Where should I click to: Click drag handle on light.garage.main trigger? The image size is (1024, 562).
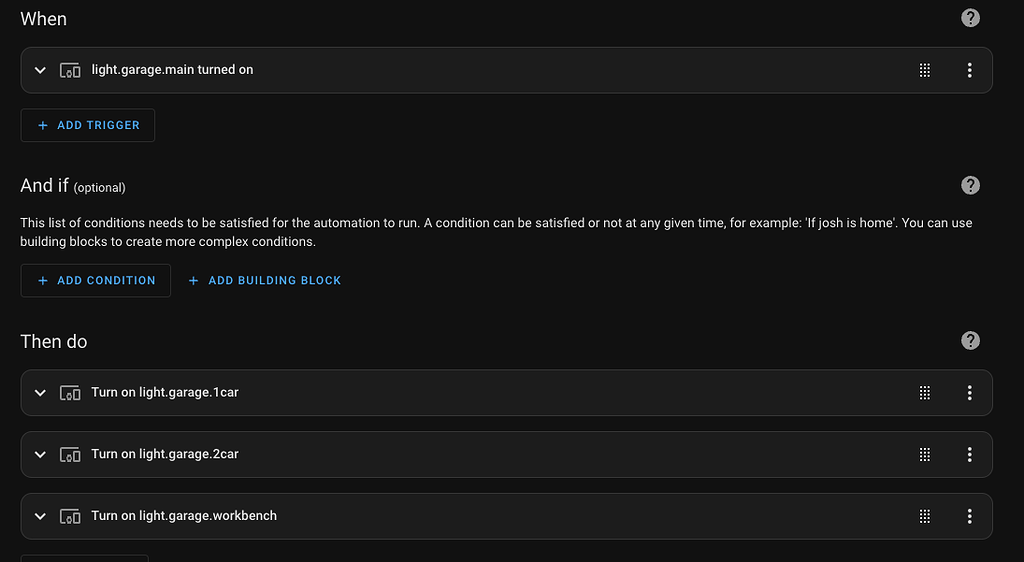(x=924, y=70)
